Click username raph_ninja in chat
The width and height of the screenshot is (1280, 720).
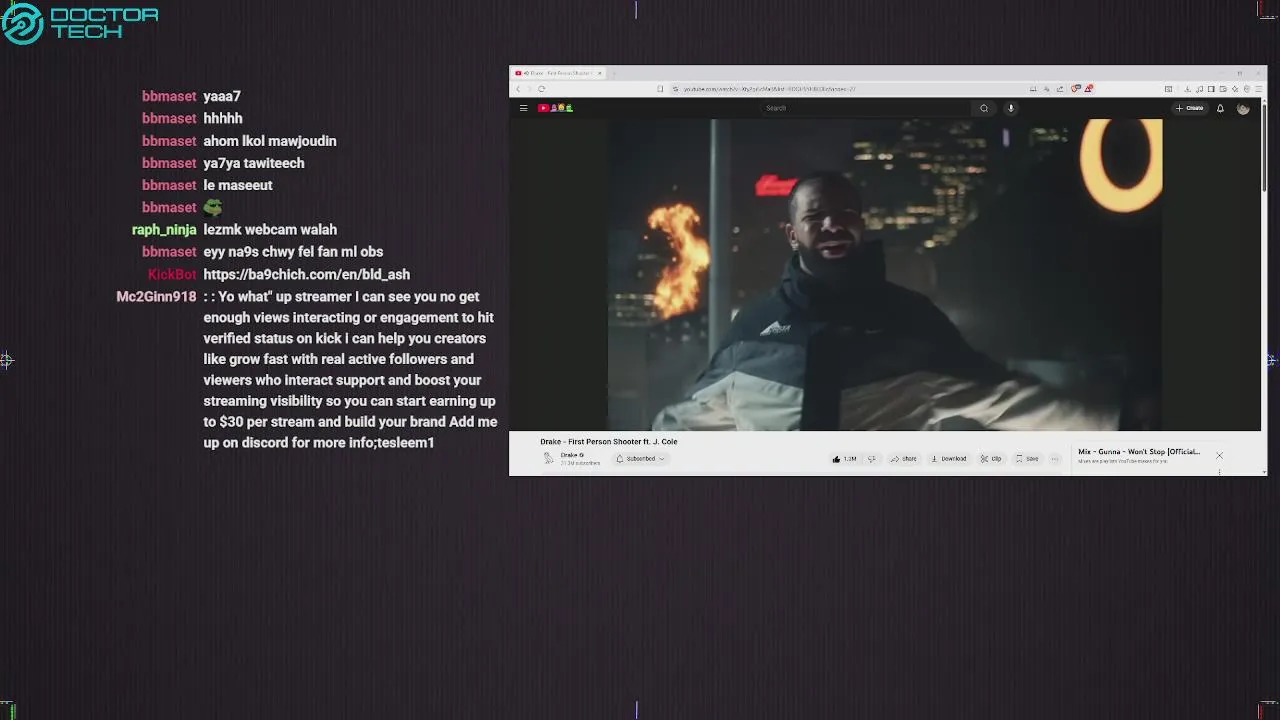pos(164,230)
